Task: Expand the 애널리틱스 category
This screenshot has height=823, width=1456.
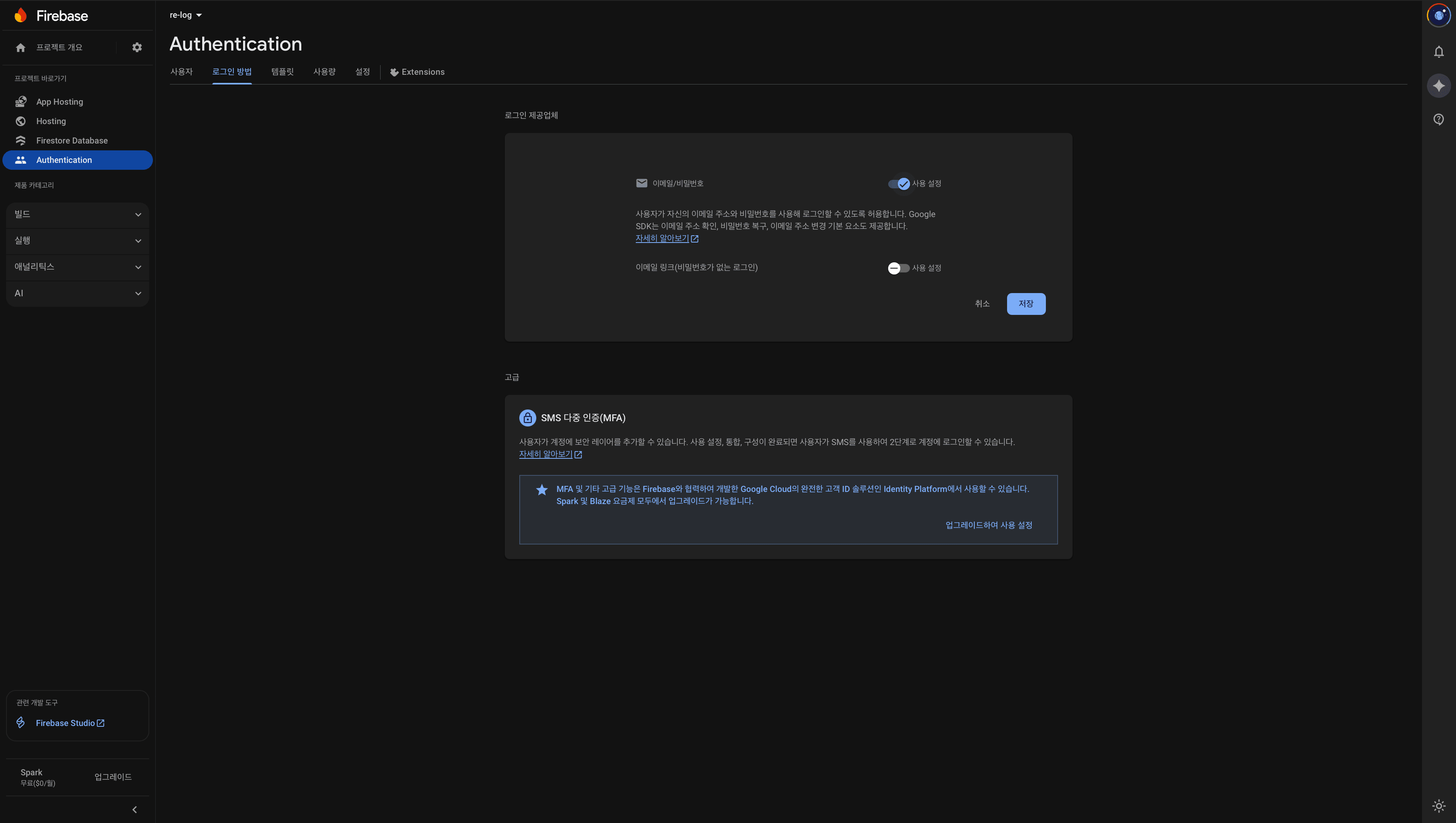Action: coord(78,267)
